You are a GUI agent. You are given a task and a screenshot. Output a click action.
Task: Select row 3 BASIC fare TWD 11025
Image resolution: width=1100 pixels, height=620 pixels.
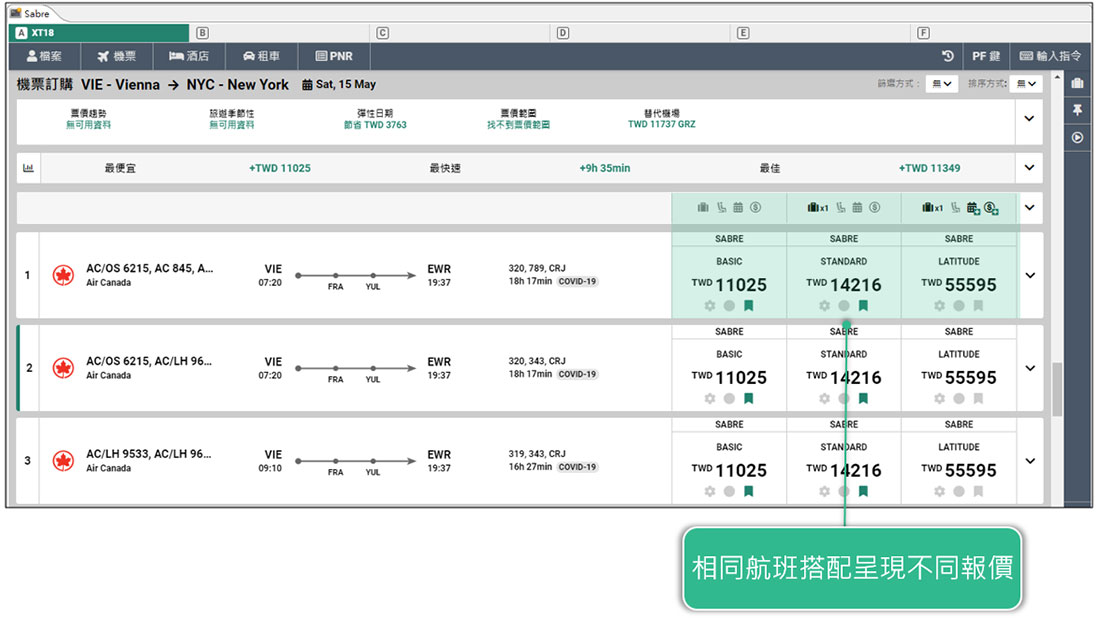[729, 470]
